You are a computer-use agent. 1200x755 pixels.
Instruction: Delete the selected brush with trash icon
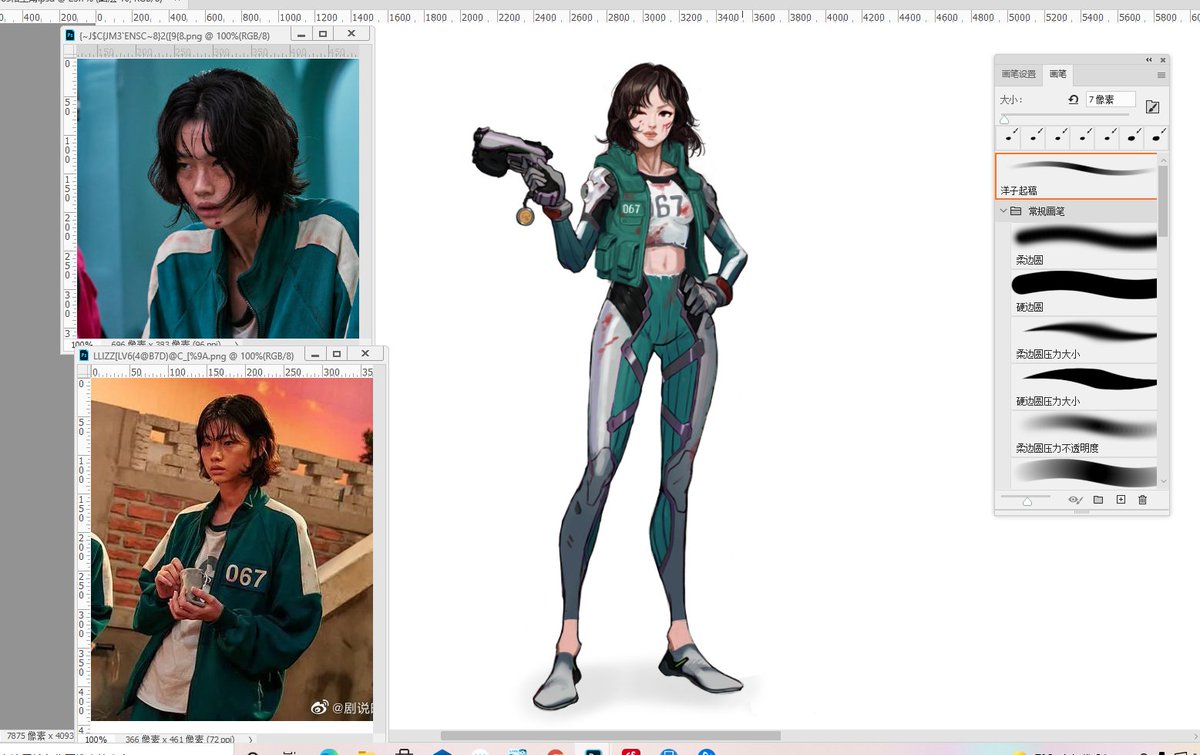pyautogui.click(x=1143, y=499)
